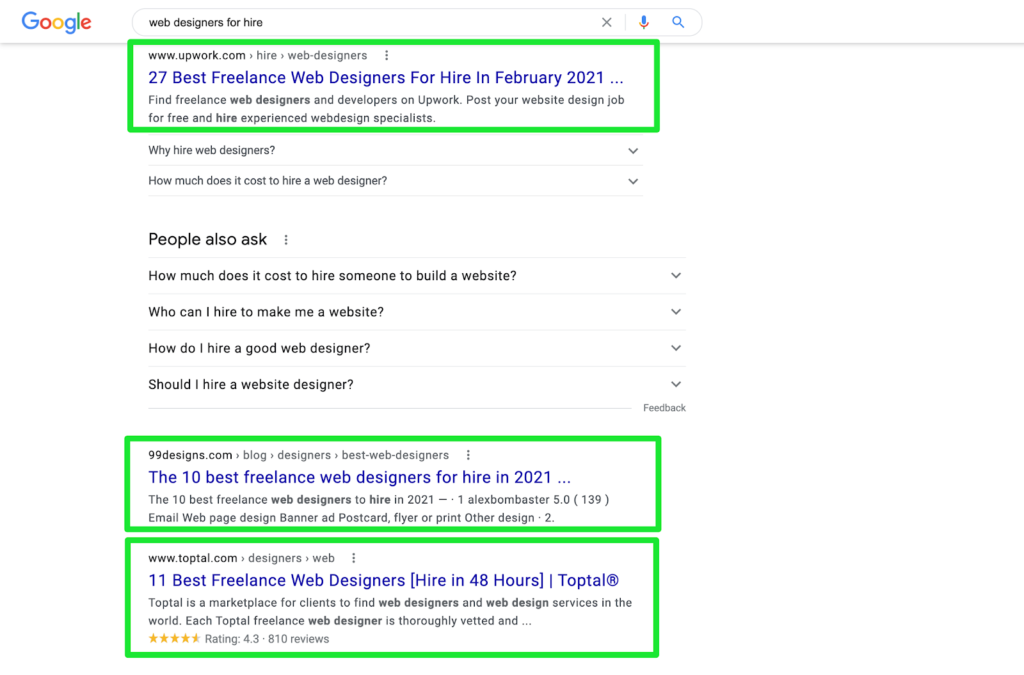The height and width of the screenshot is (675, 1024).
Task: Open three-dot menu next to toptal.com result
Action: pos(353,558)
